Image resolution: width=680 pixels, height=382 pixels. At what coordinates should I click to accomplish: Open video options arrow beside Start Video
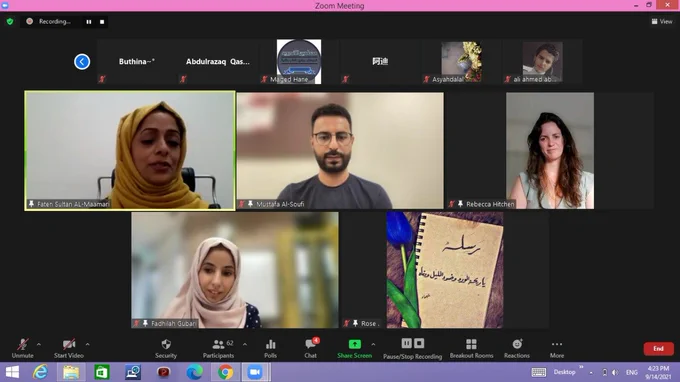point(88,344)
